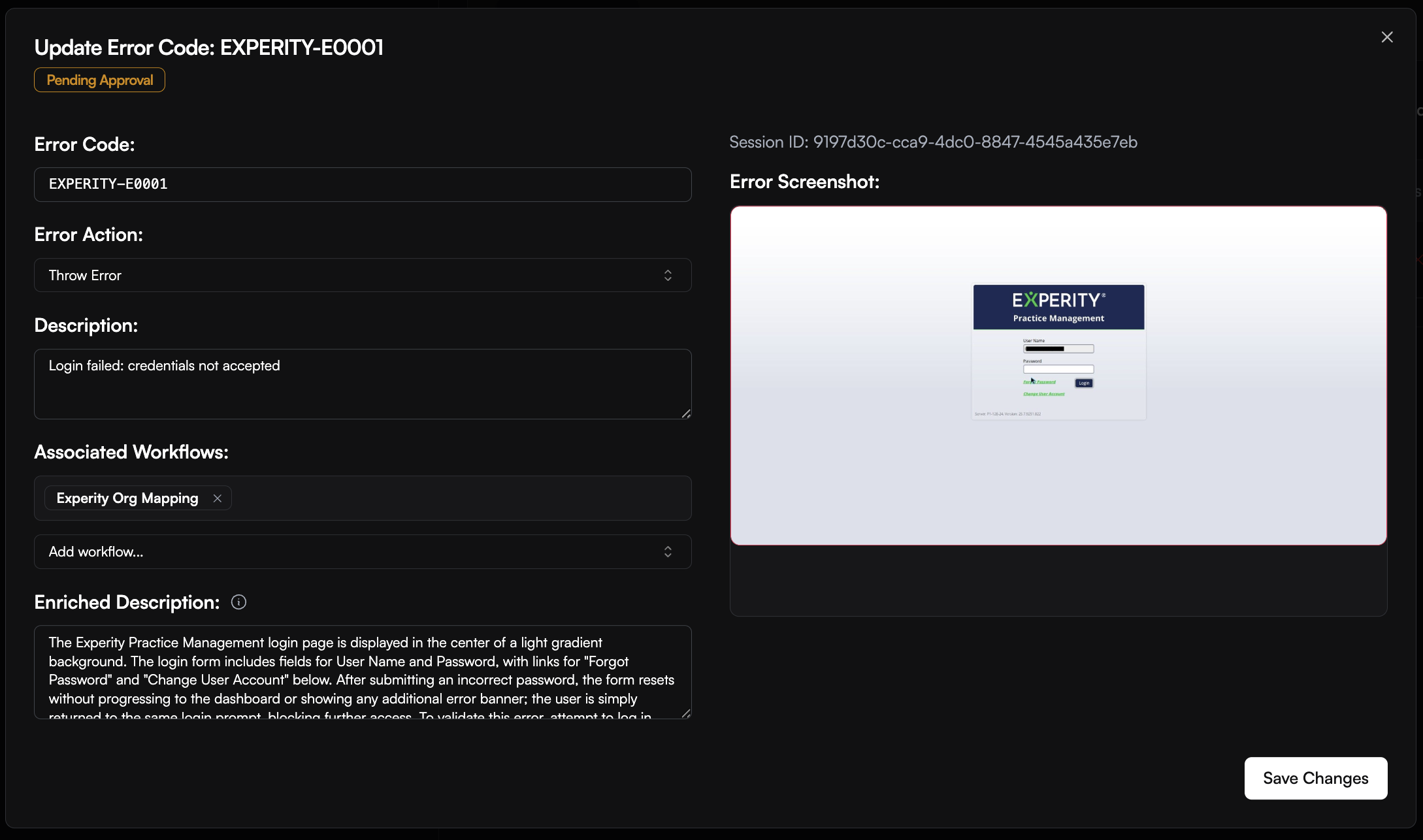Click the Enriched Description resize handle
1423x840 pixels.
click(x=686, y=714)
